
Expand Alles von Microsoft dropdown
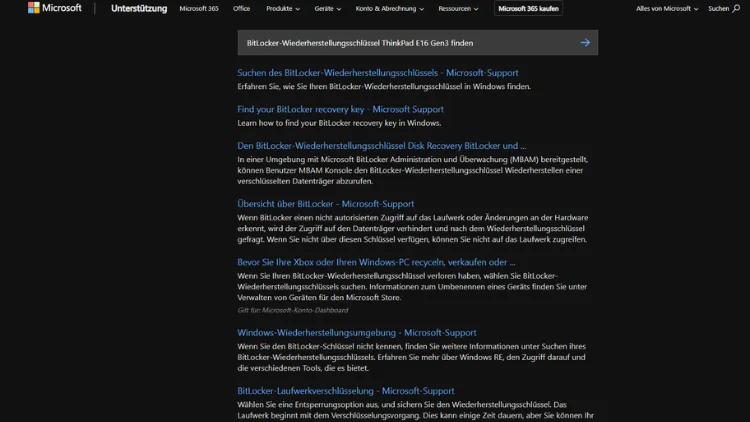(x=667, y=9)
